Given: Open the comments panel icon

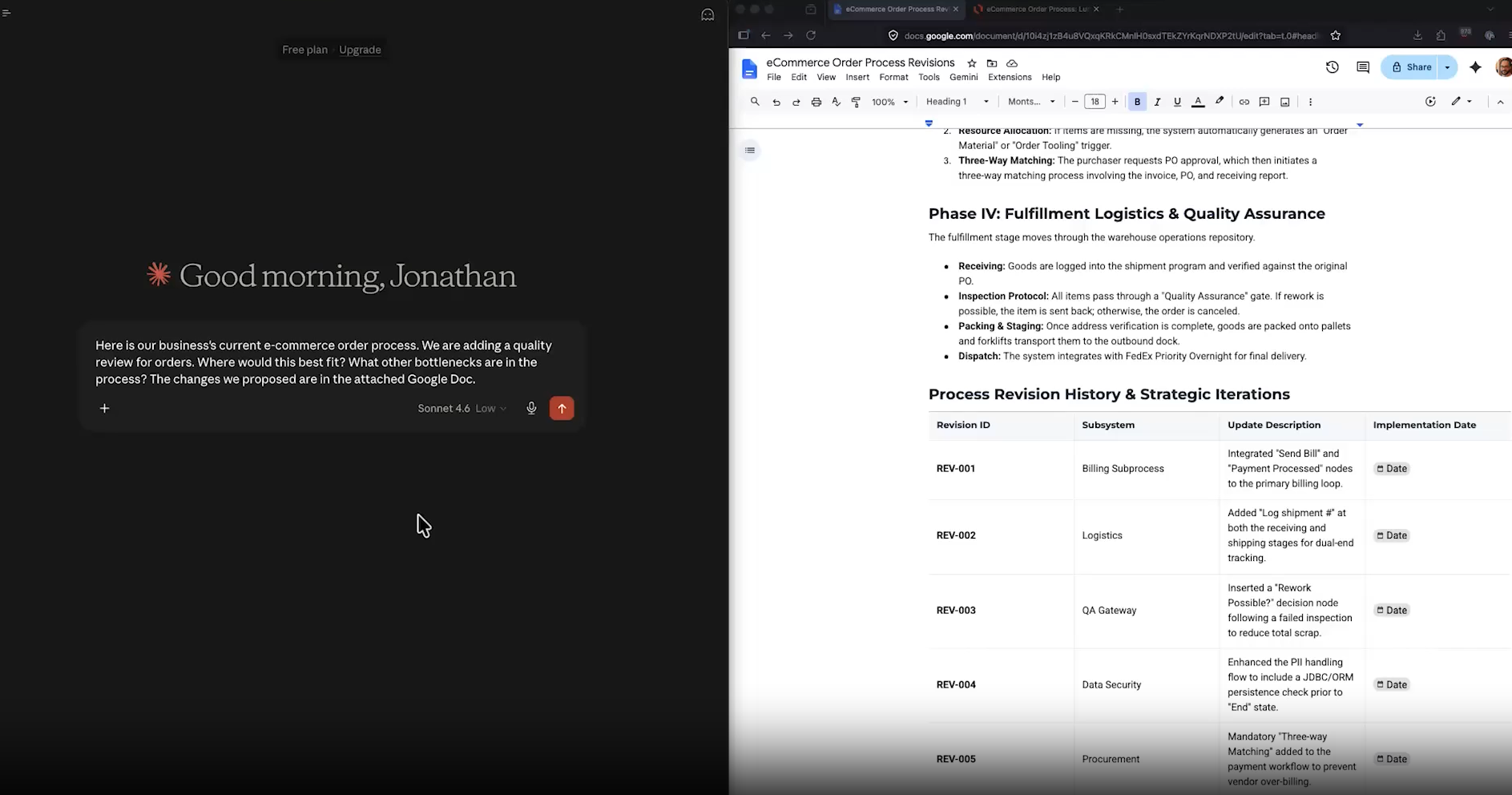Looking at the screenshot, I should coord(1363,67).
